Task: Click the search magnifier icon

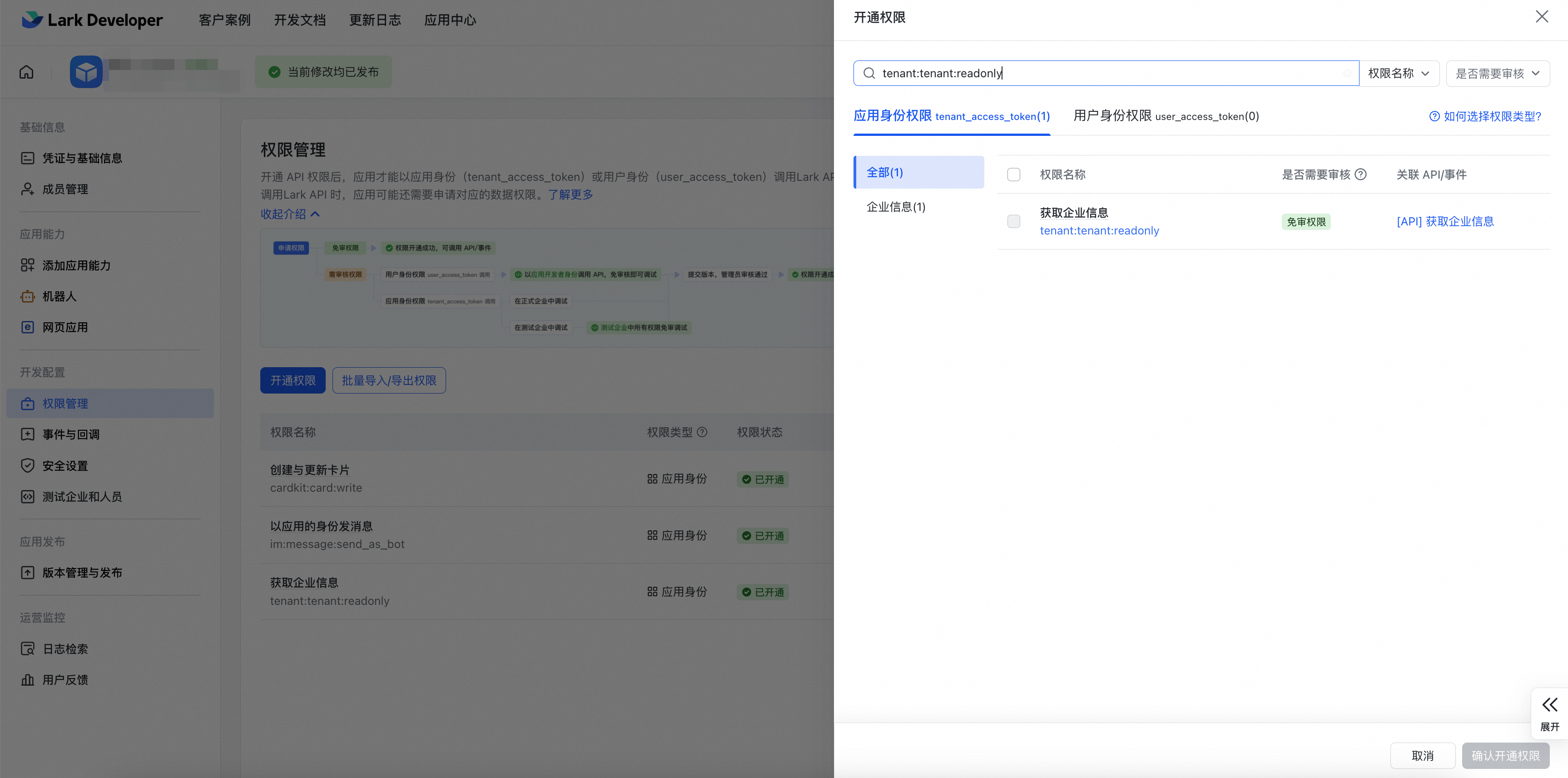Action: [x=869, y=73]
